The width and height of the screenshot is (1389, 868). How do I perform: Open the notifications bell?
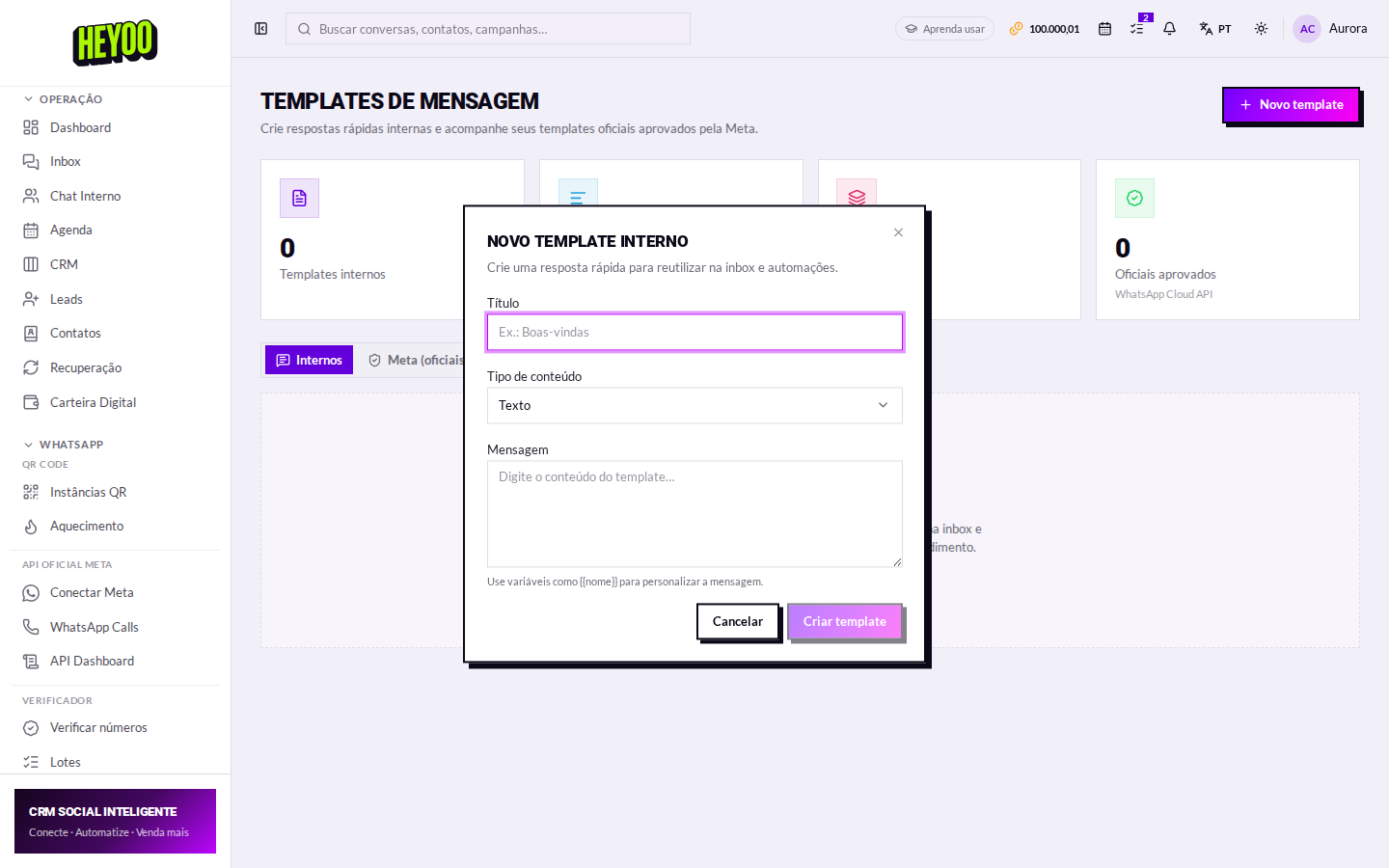point(1169,29)
